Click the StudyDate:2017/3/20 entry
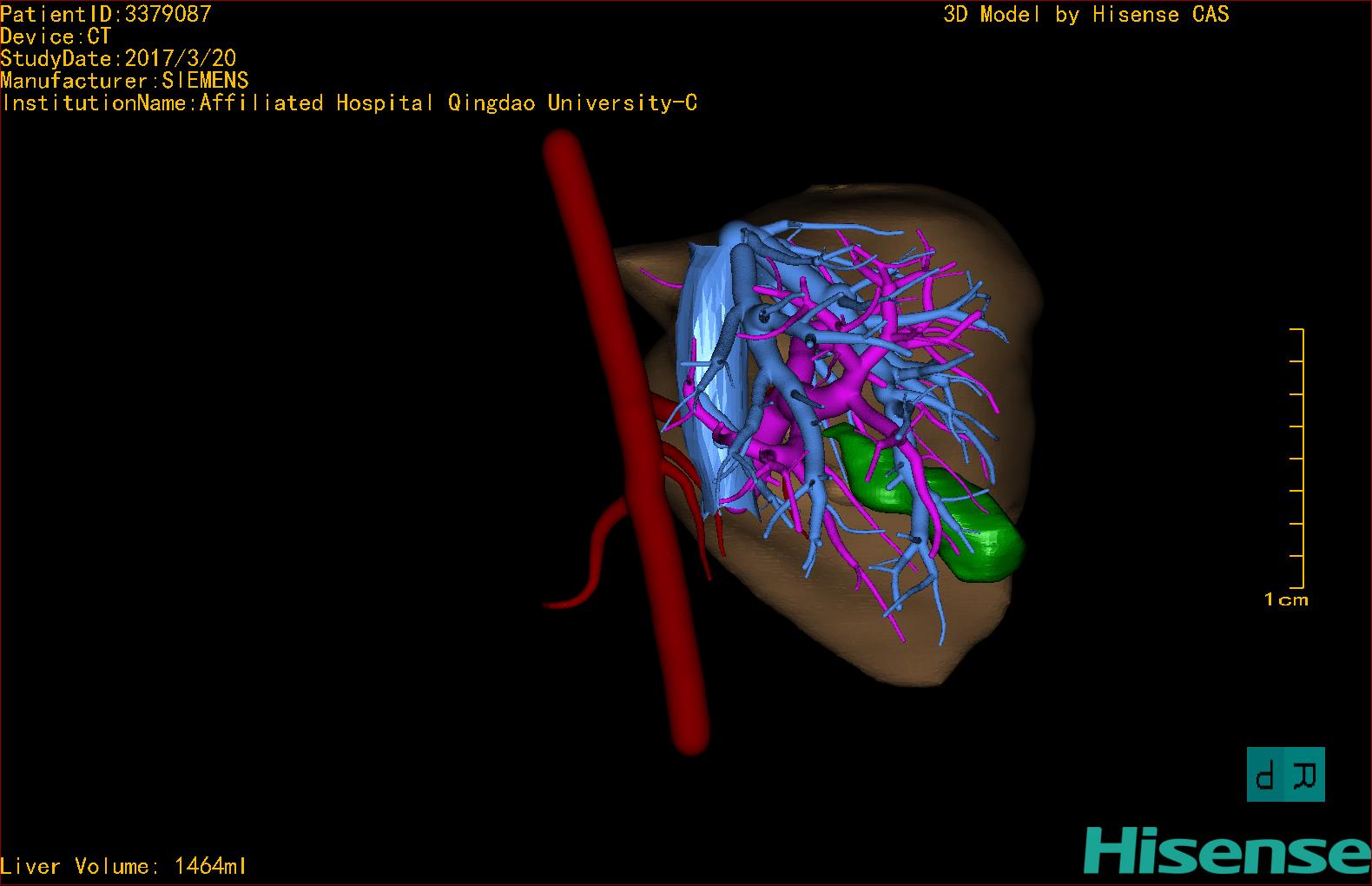 tap(118, 59)
